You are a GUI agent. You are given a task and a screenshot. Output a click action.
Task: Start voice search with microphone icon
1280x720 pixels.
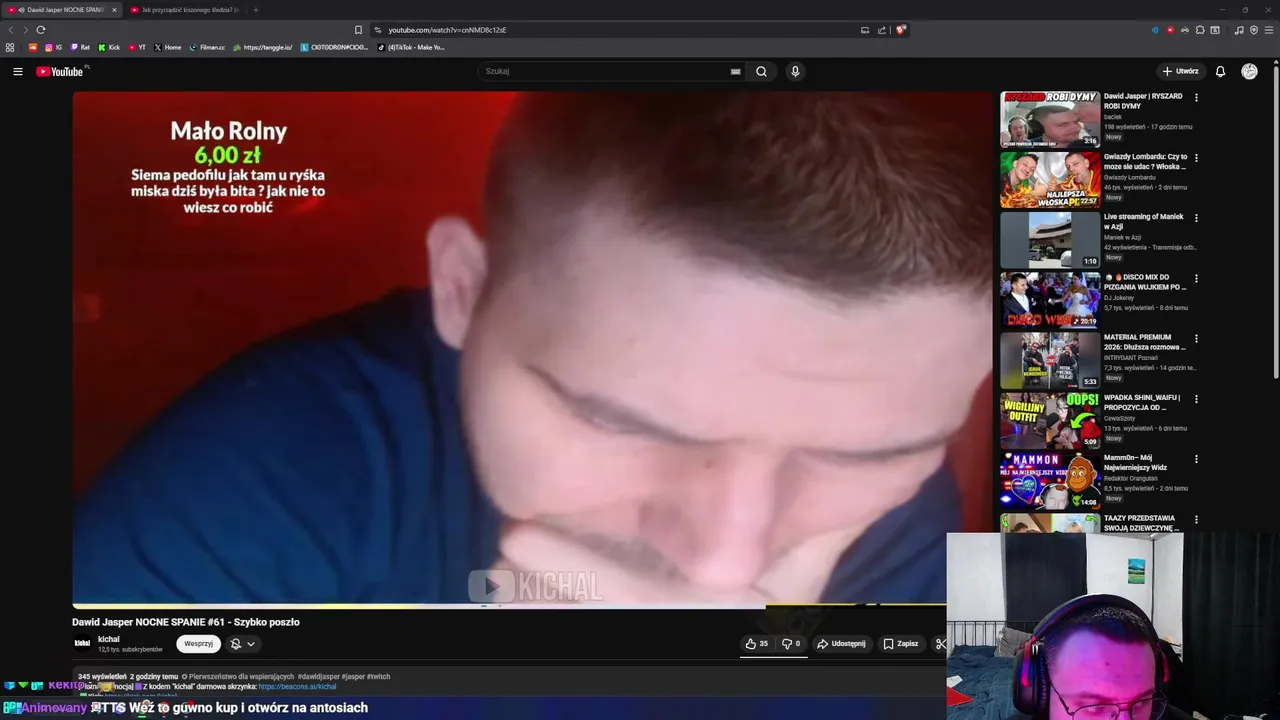[795, 71]
